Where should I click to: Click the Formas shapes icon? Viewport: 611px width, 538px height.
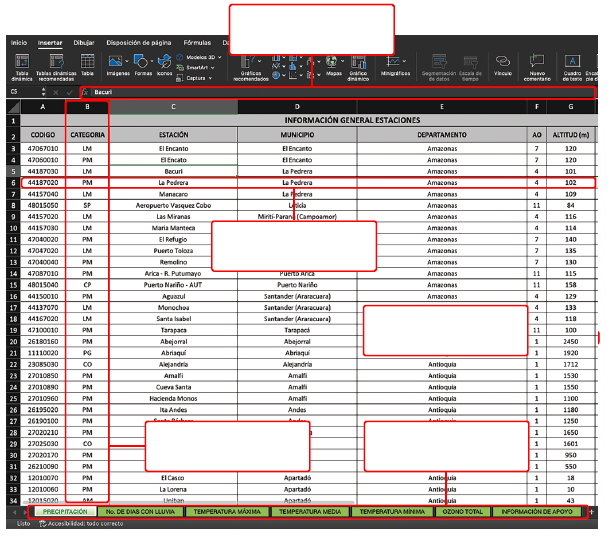click(x=141, y=62)
